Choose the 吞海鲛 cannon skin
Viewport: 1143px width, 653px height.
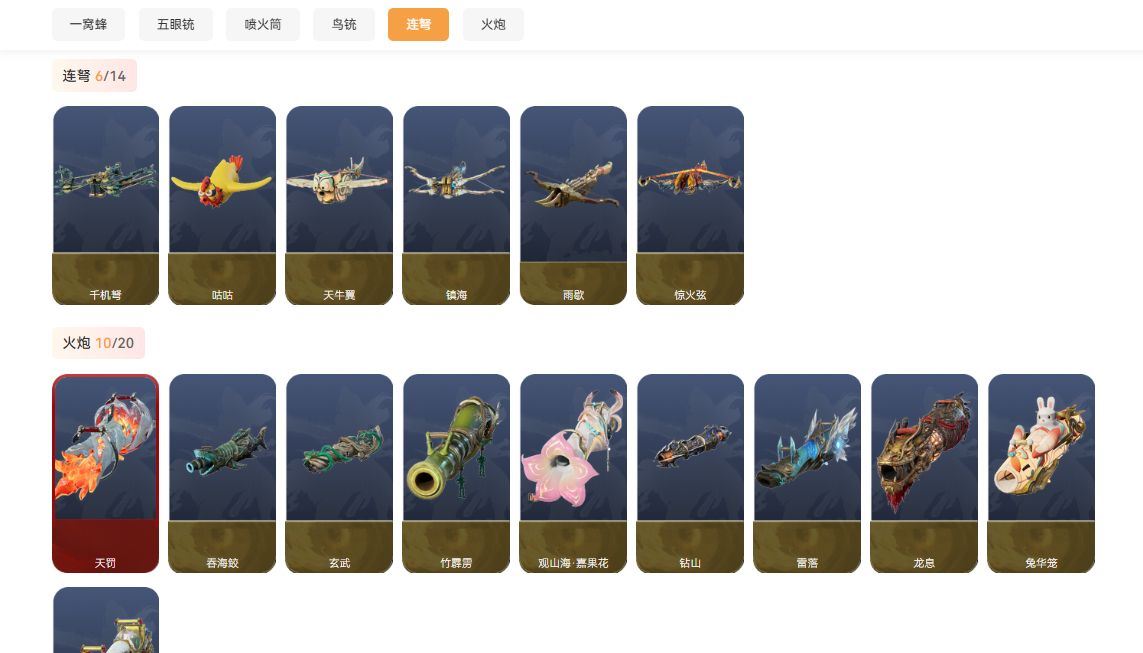pos(222,474)
